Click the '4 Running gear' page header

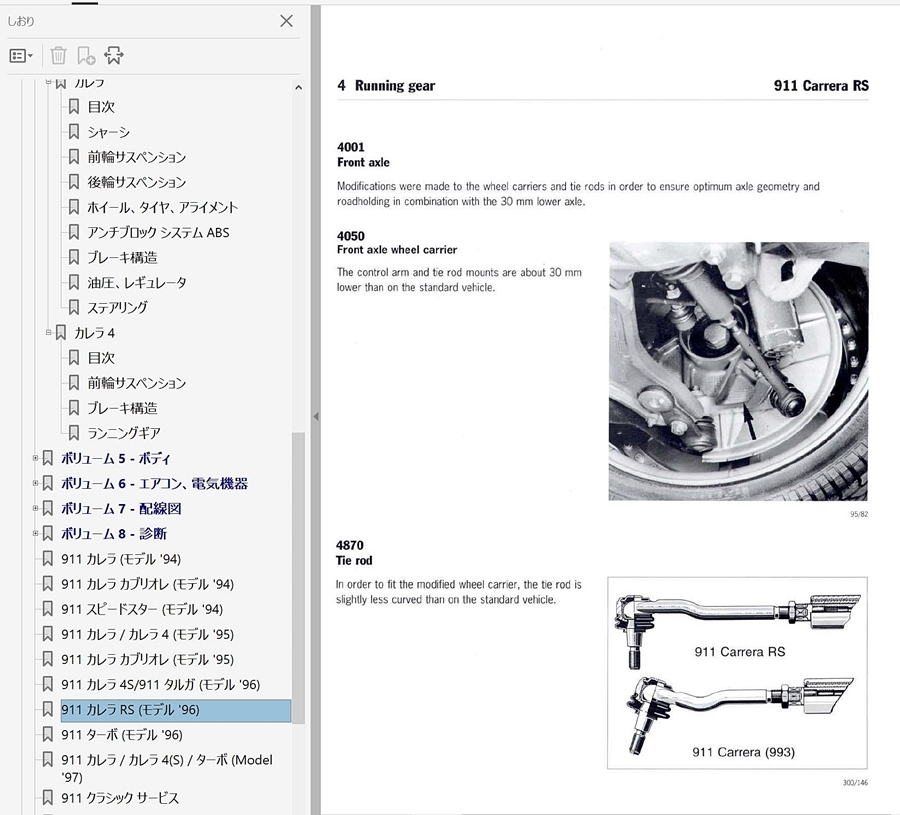(386, 86)
